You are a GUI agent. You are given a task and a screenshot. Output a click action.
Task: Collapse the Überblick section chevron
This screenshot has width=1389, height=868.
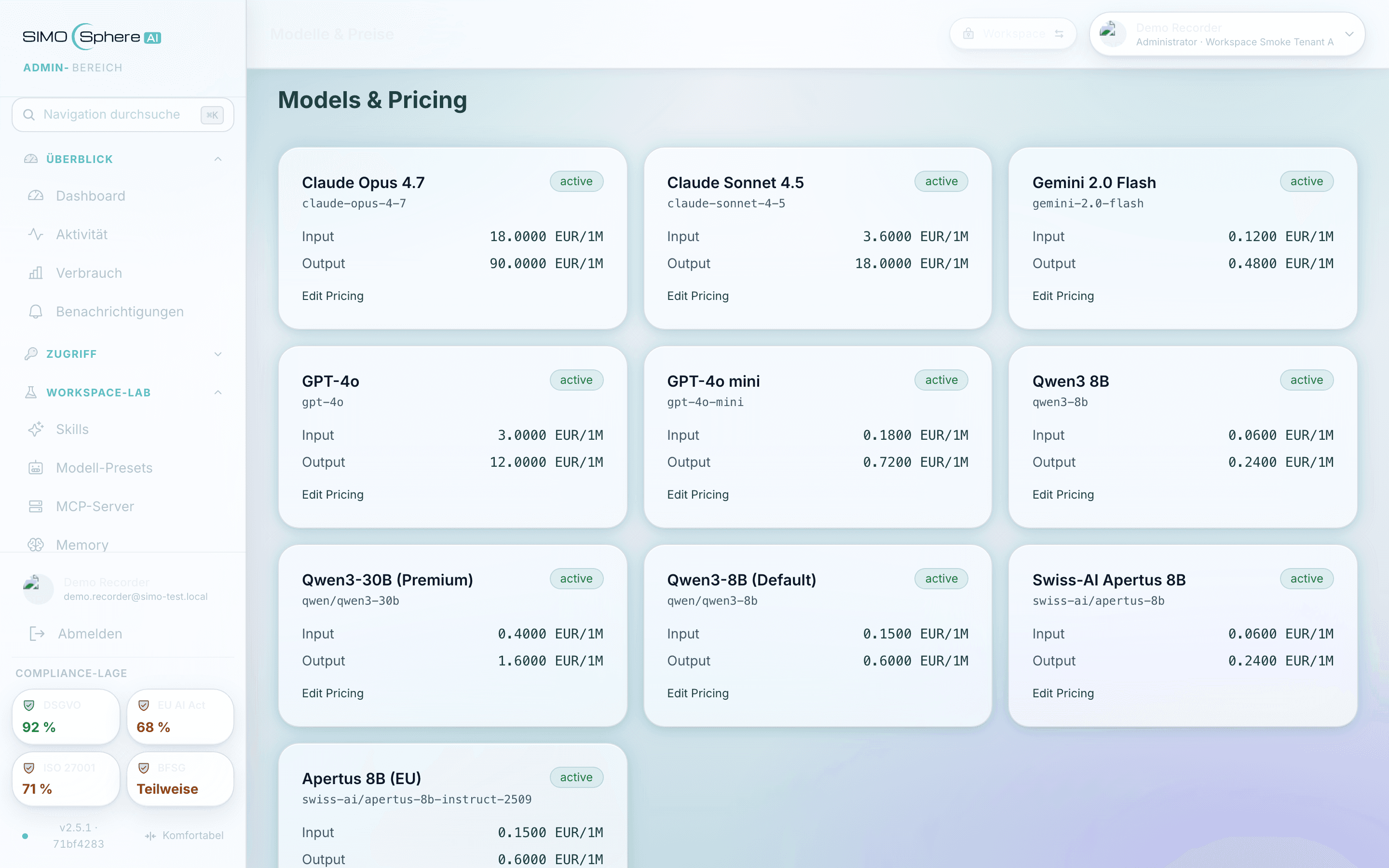(x=218, y=159)
